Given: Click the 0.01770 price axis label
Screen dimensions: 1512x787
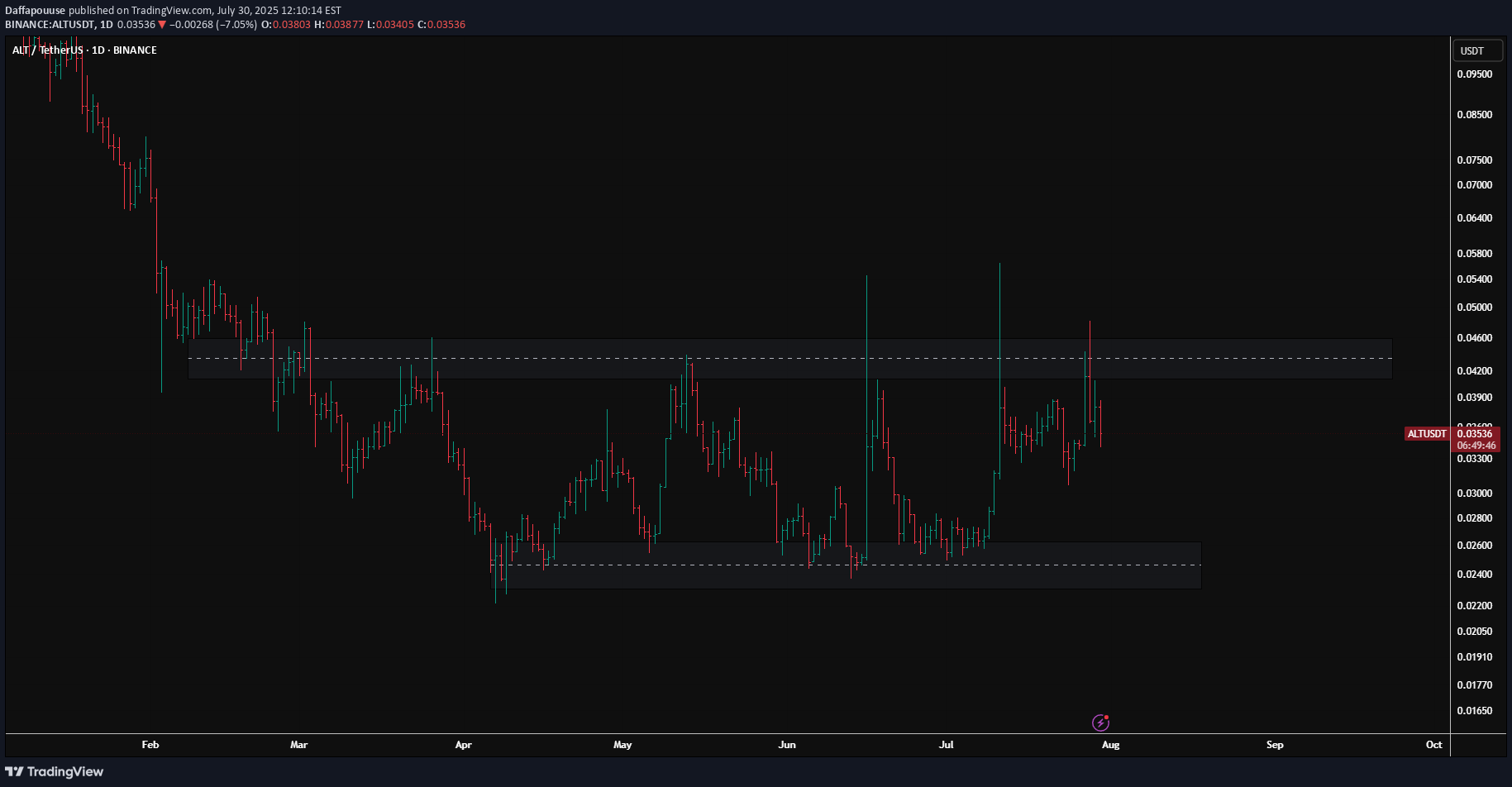Looking at the screenshot, I should [1475, 685].
